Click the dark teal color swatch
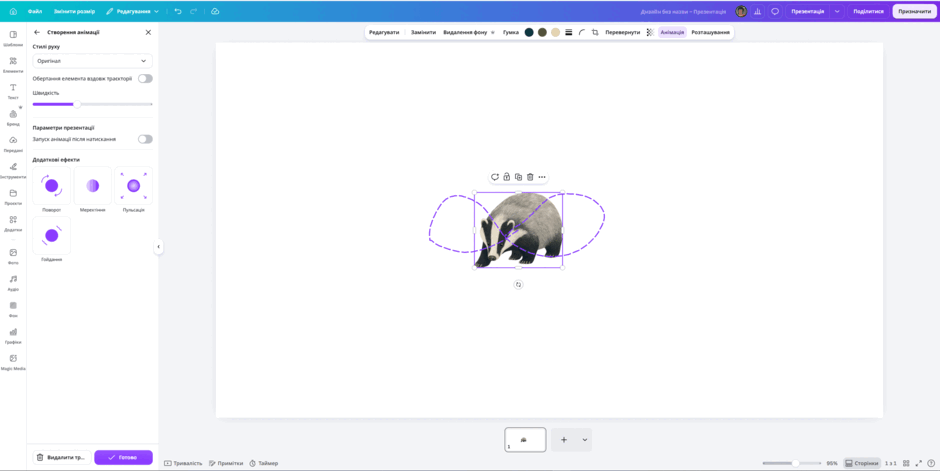This screenshot has height=471, width=940. tap(529, 32)
